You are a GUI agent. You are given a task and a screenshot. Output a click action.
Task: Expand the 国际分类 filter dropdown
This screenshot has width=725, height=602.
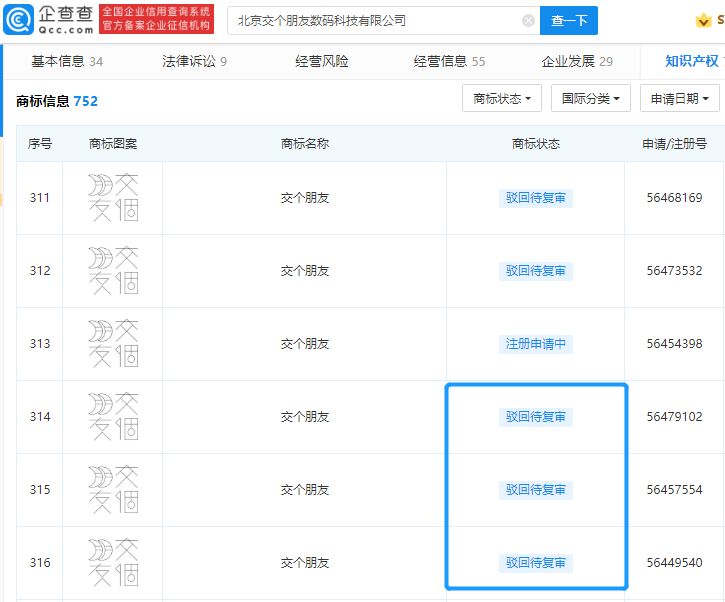(x=590, y=98)
